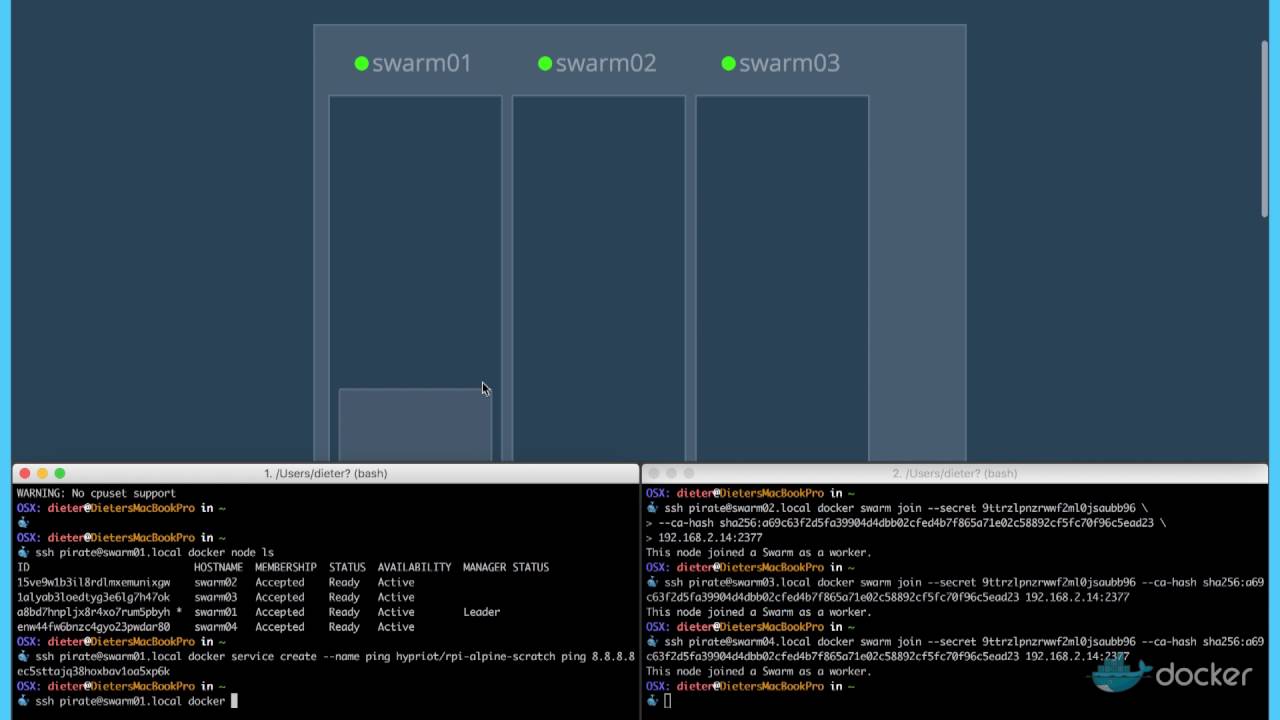The height and width of the screenshot is (720, 1280).
Task: Click swarm04 hostname in node list
Action: click(215, 627)
